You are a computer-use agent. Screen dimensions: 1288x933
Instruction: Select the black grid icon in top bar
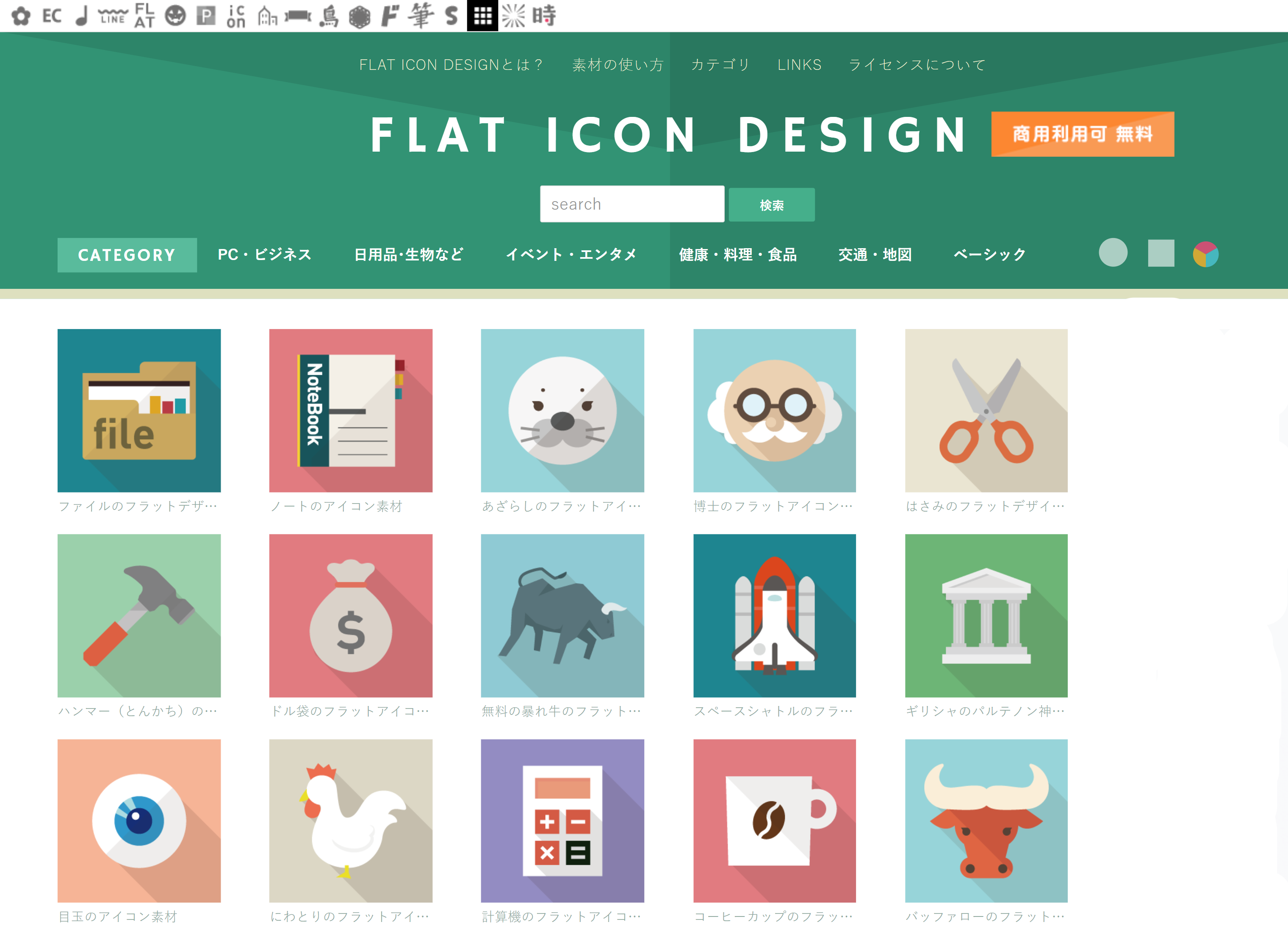[482, 16]
